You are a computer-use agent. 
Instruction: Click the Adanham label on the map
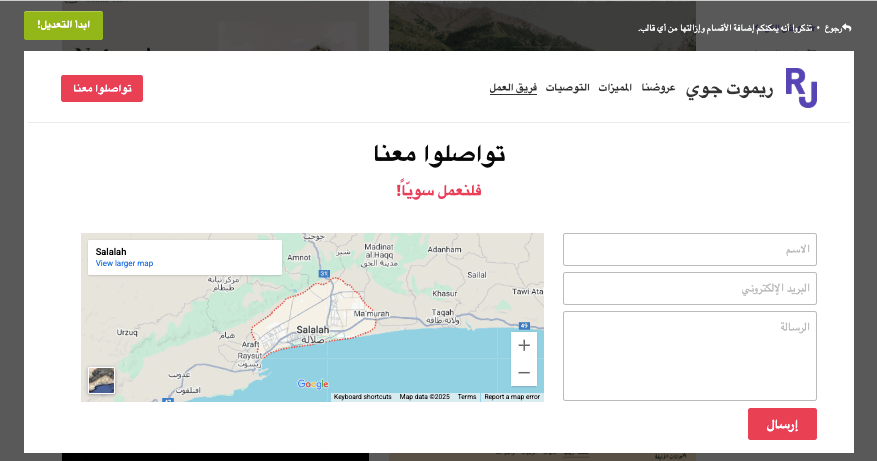click(444, 250)
